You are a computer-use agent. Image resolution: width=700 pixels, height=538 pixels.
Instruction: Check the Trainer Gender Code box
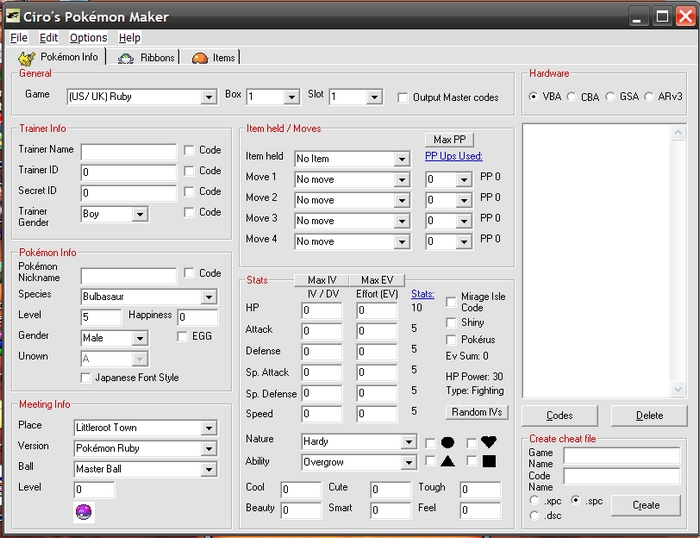[x=189, y=212]
